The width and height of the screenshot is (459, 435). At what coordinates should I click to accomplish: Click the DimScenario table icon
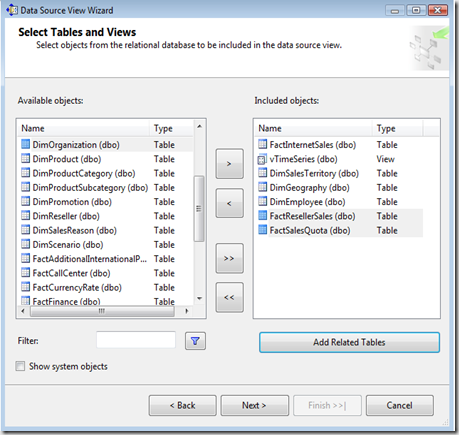pos(26,244)
